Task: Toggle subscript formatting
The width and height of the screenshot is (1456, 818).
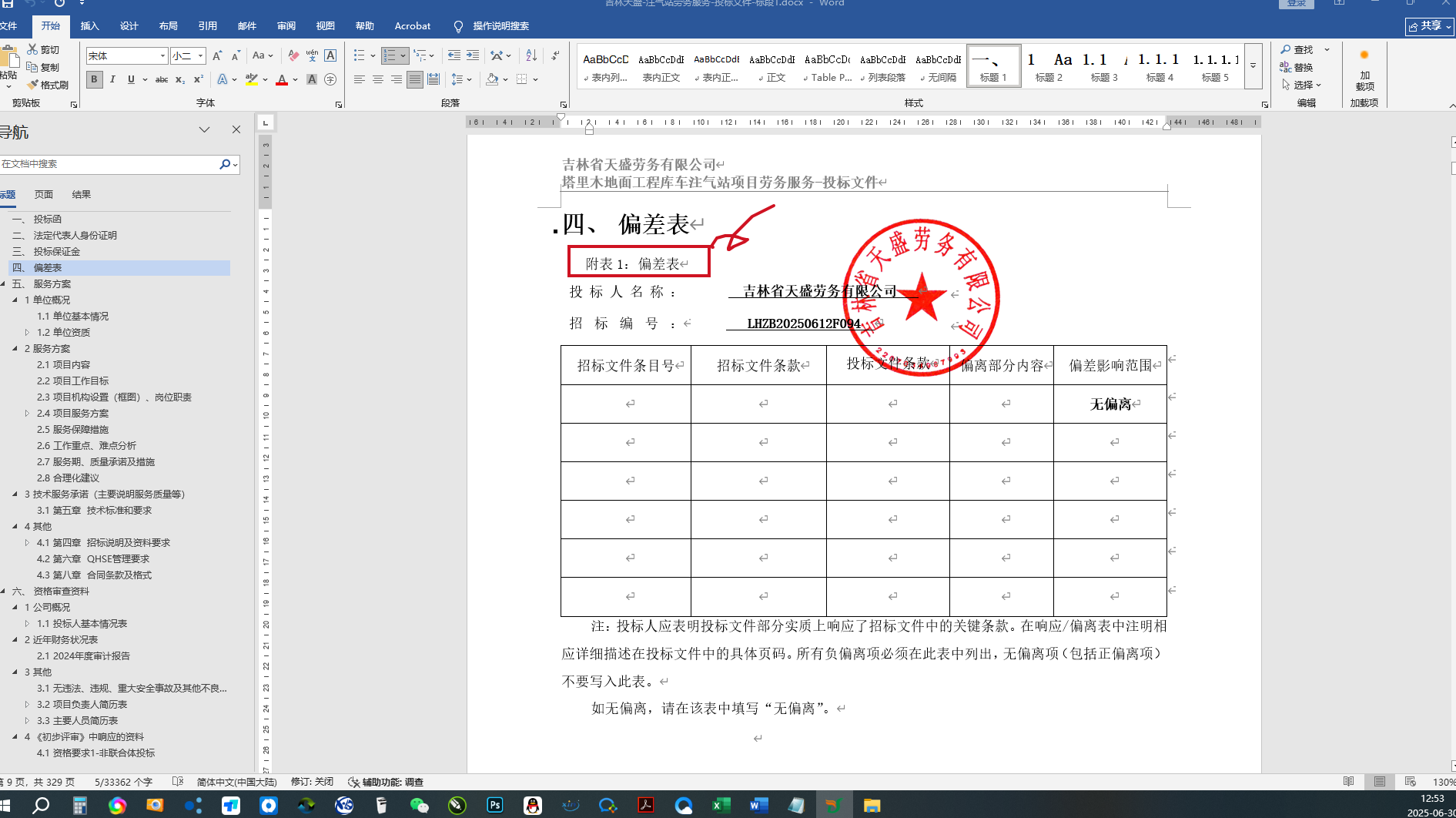Action: 180,79
